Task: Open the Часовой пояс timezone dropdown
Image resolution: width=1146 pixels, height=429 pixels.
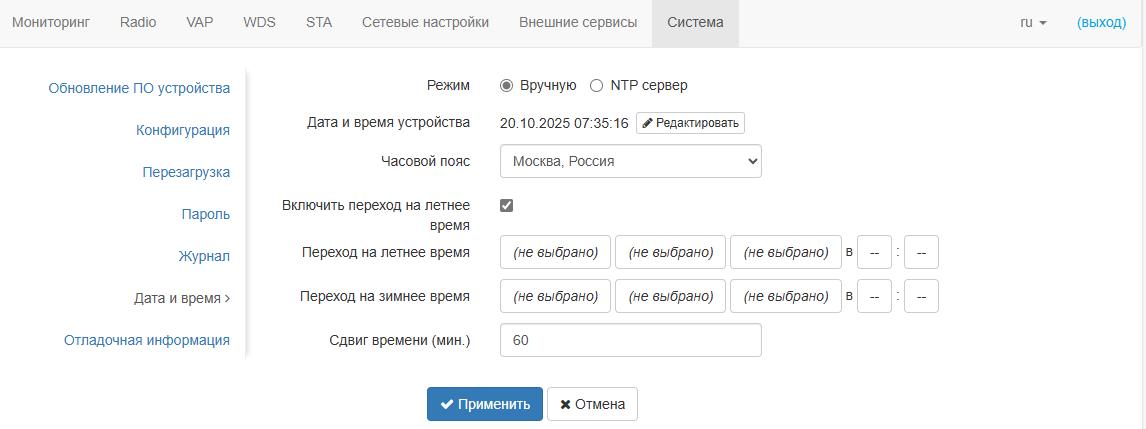Action: [x=630, y=161]
